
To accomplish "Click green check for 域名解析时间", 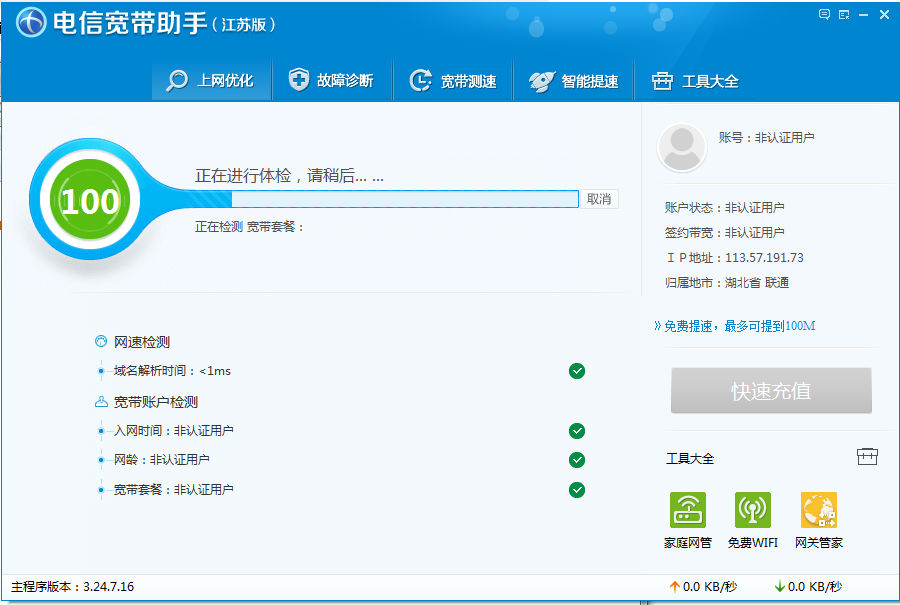I will (x=577, y=371).
